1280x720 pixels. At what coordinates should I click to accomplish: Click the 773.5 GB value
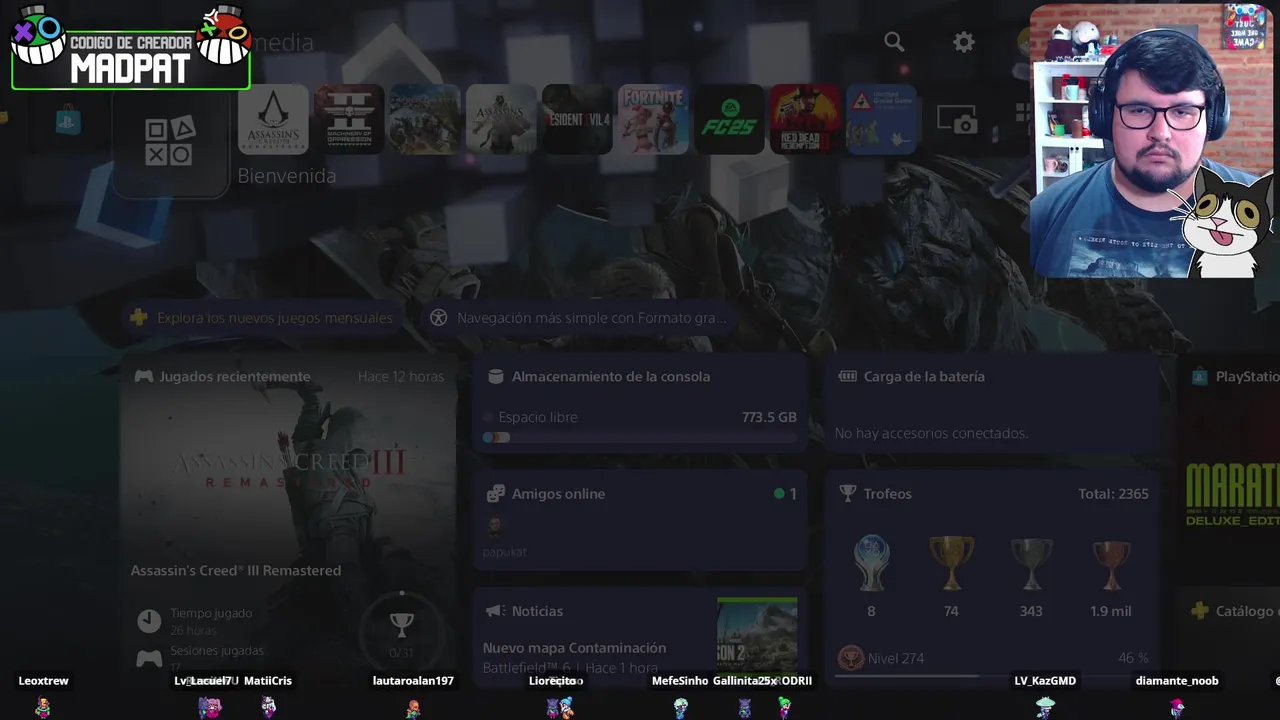[x=769, y=417]
